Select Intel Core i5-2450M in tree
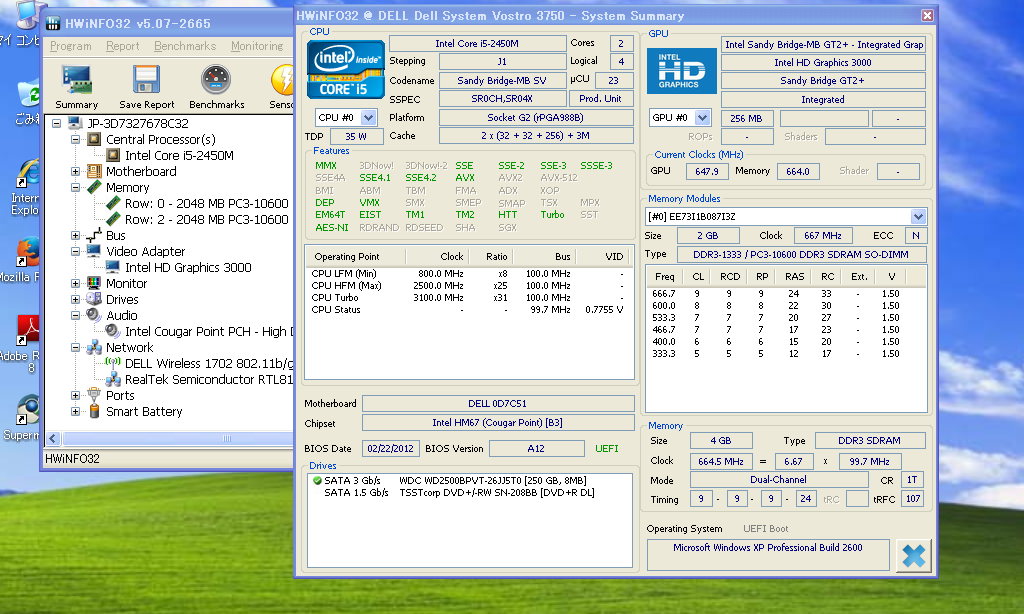The width and height of the screenshot is (1024, 614). click(x=178, y=155)
